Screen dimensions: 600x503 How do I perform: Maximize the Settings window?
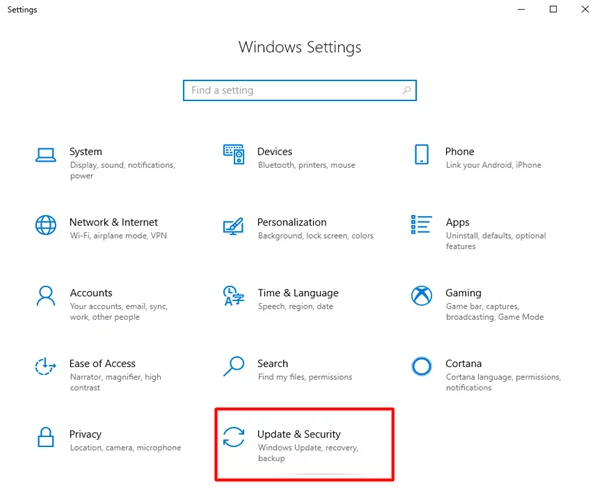(x=553, y=10)
